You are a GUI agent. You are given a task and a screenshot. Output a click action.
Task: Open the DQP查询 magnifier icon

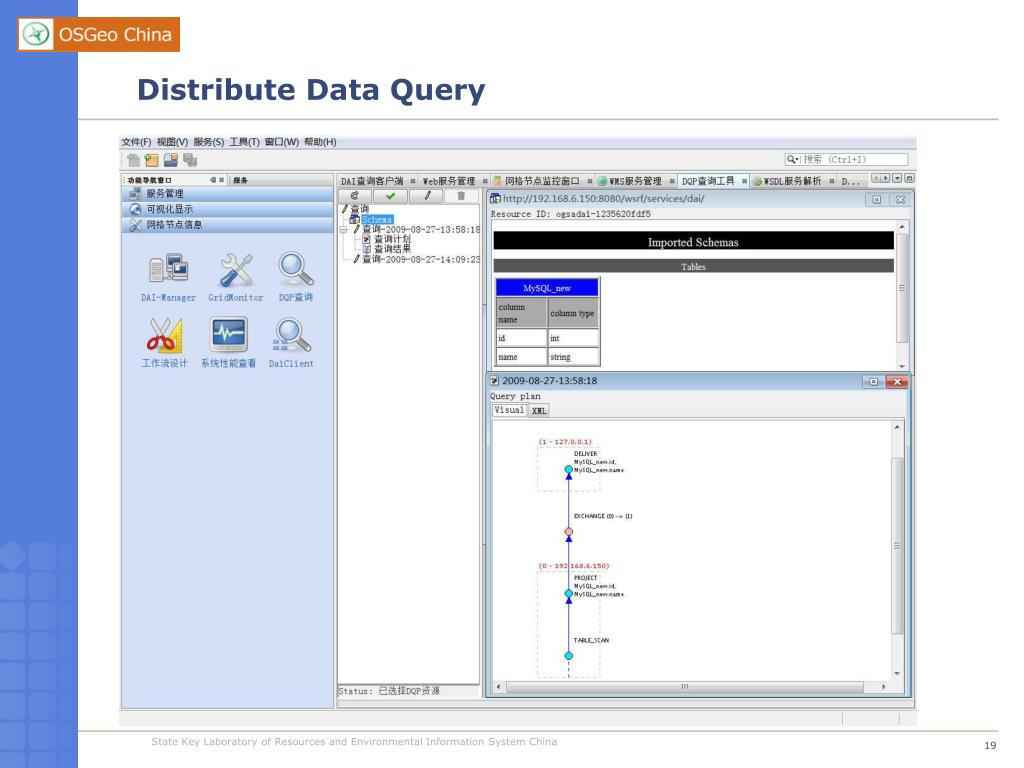tap(296, 268)
